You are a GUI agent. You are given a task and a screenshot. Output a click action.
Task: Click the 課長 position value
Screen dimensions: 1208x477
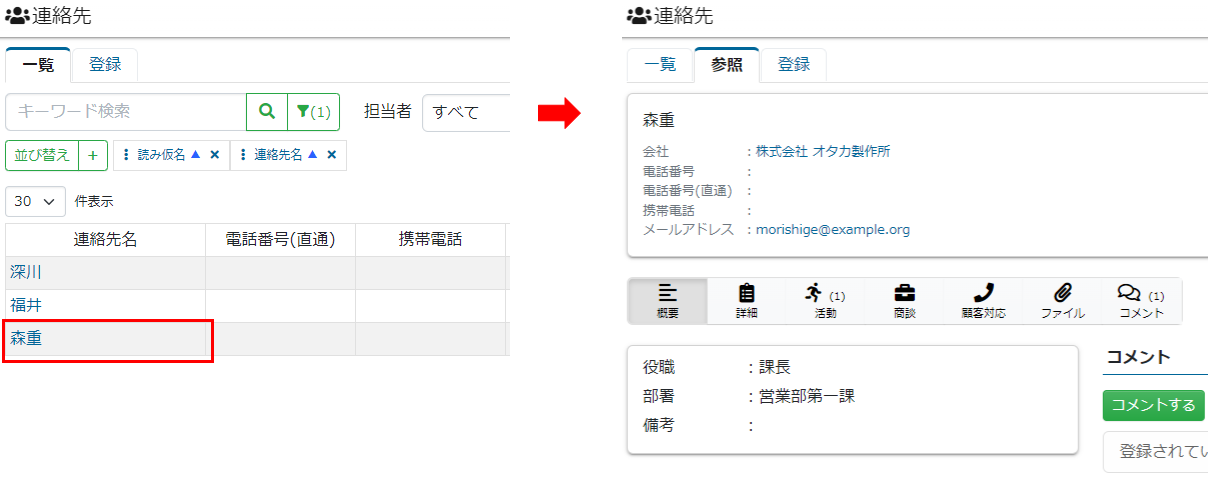(x=775, y=367)
